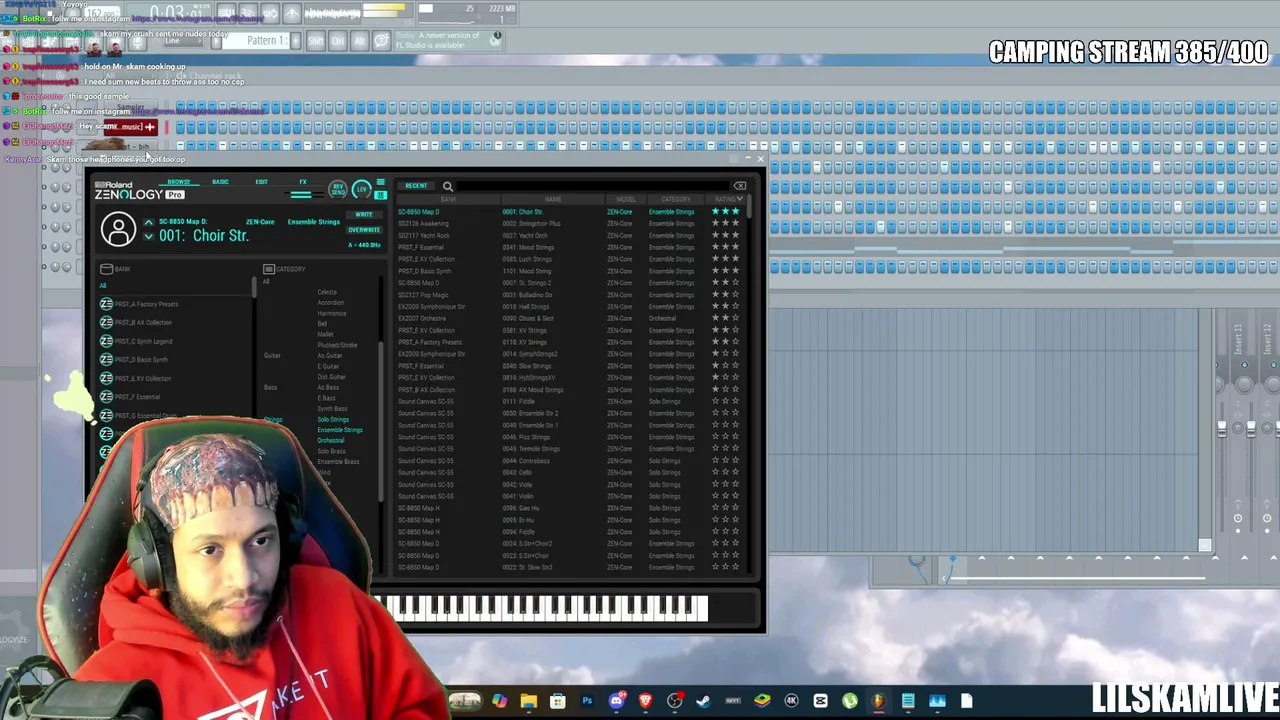The height and width of the screenshot is (720, 1280).
Task: Open CapCut from the taskbar
Action: (x=820, y=701)
